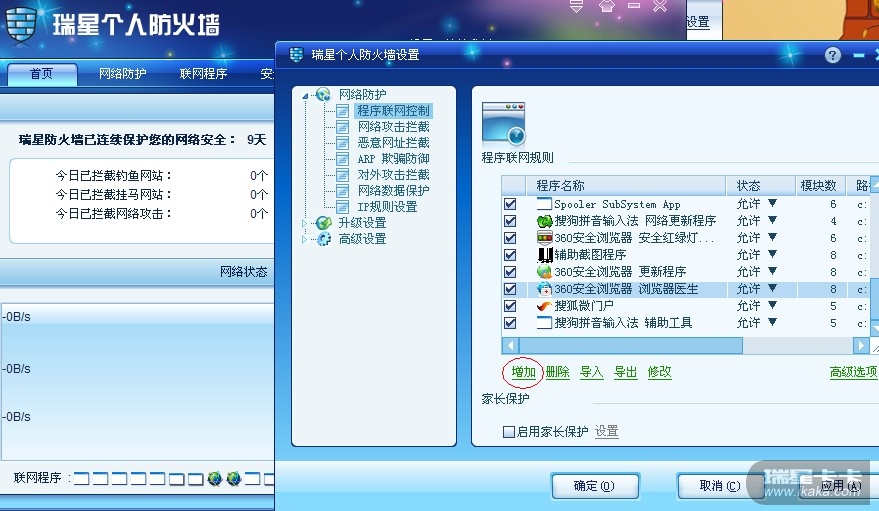Select 程序联网控制 in settings tree
The image size is (879, 511).
(393, 111)
